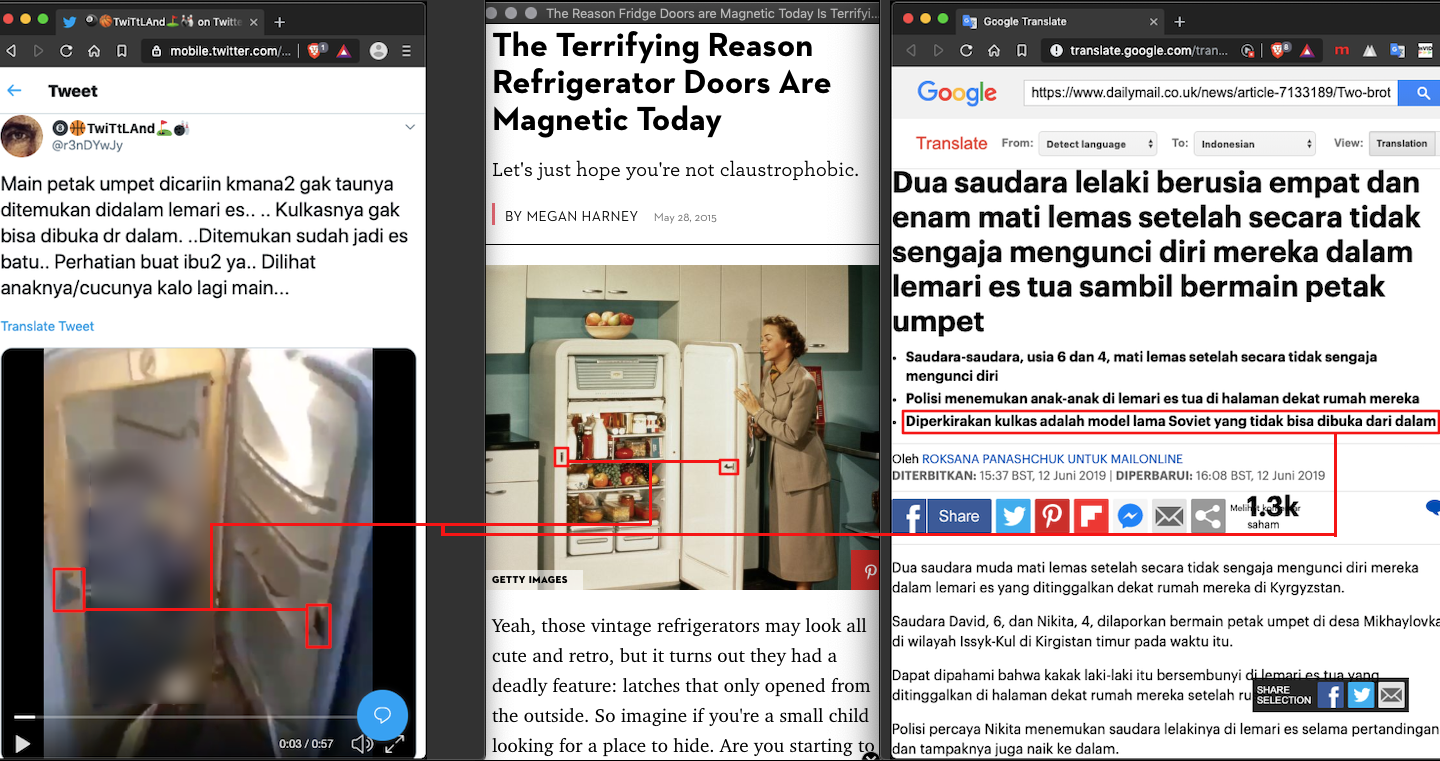This screenshot has width=1440, height=761.
Task: Click the blue back arrow beside Tweet
Action: point(15,91)
